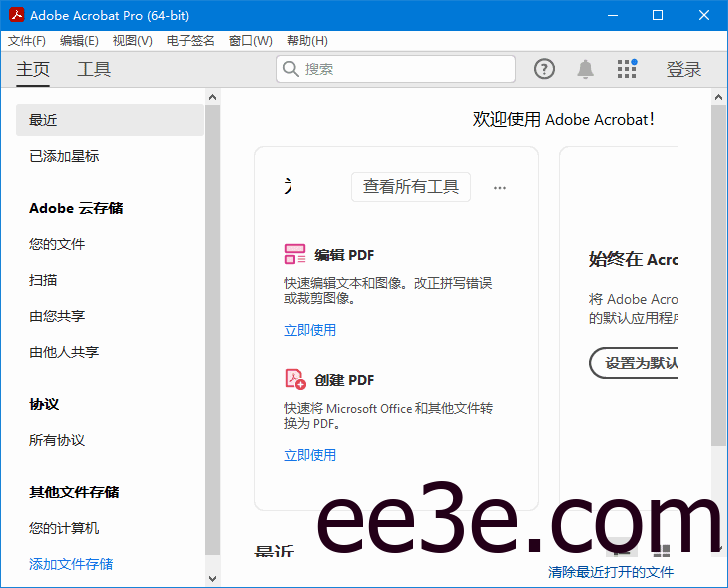Select 由他人共享 in the sidebar
The width and height of the screenshot is (728, 588).
click(x=64, y=352)
